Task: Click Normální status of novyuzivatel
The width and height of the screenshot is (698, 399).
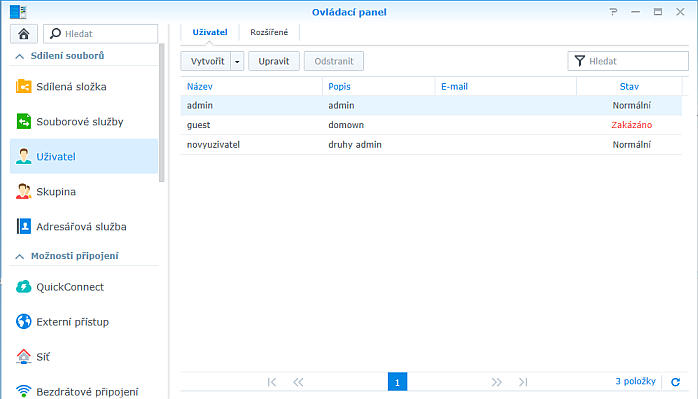Action: pos(631,145)
